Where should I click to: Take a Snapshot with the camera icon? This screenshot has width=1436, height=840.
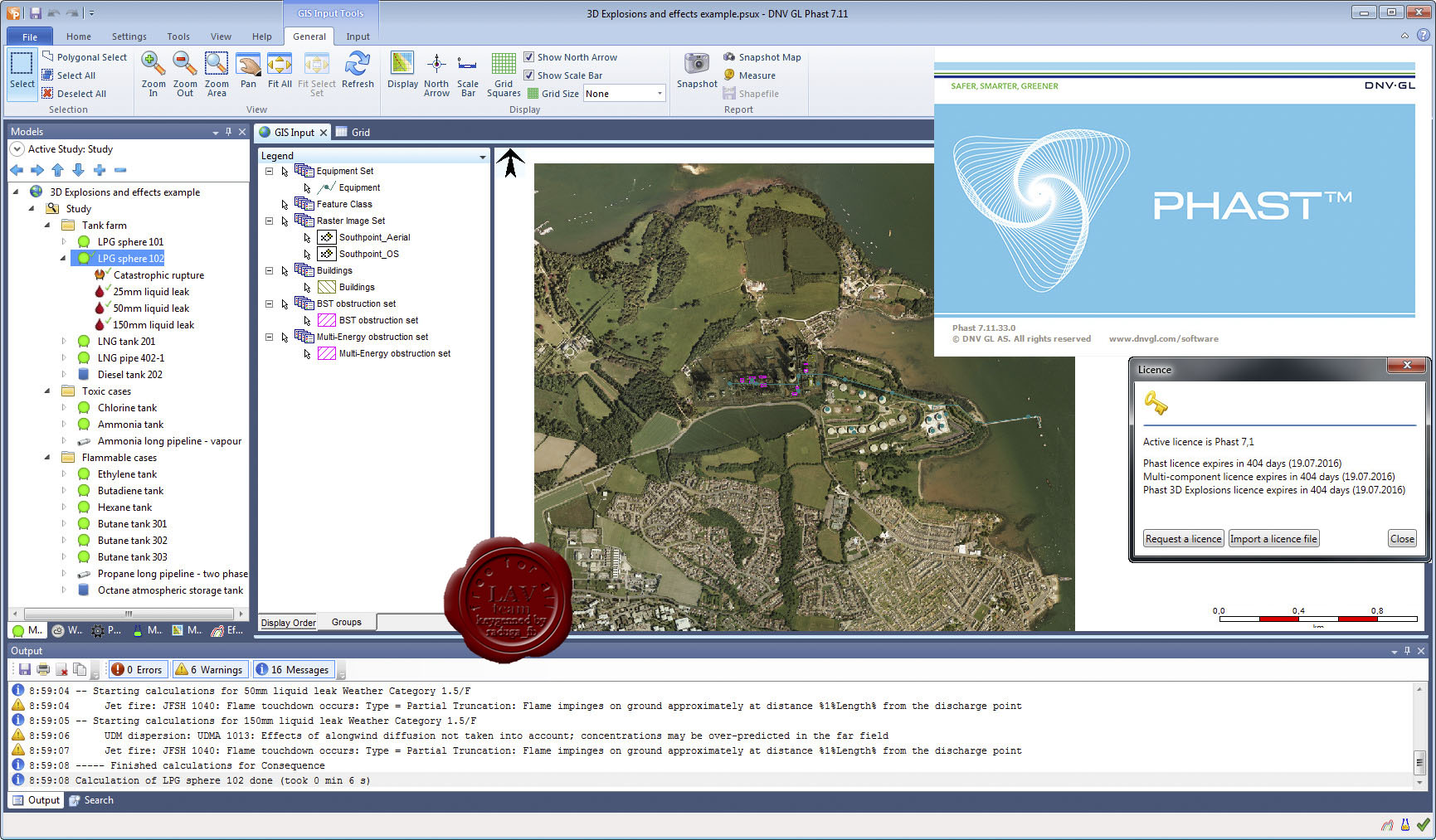coord(697,70)
